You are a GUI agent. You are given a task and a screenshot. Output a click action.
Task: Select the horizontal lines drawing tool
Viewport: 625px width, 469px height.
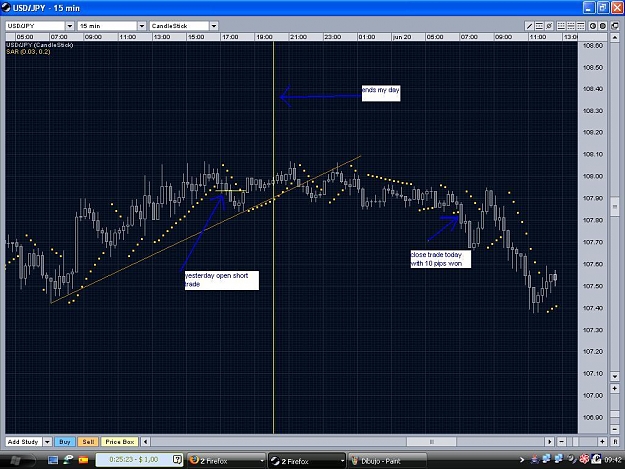pos(539,26)
